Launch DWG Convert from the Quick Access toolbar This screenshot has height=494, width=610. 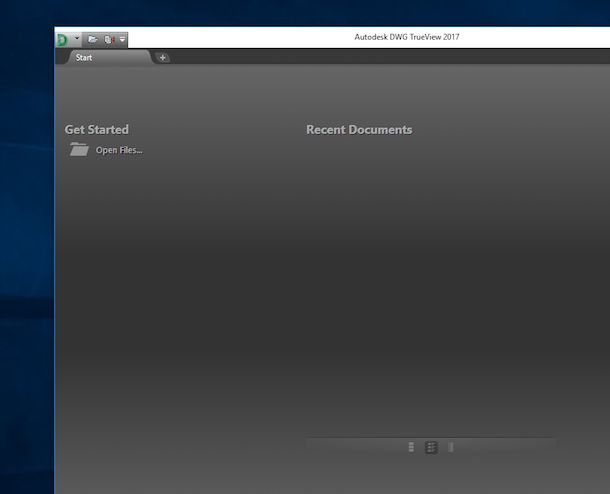point(109,39)
